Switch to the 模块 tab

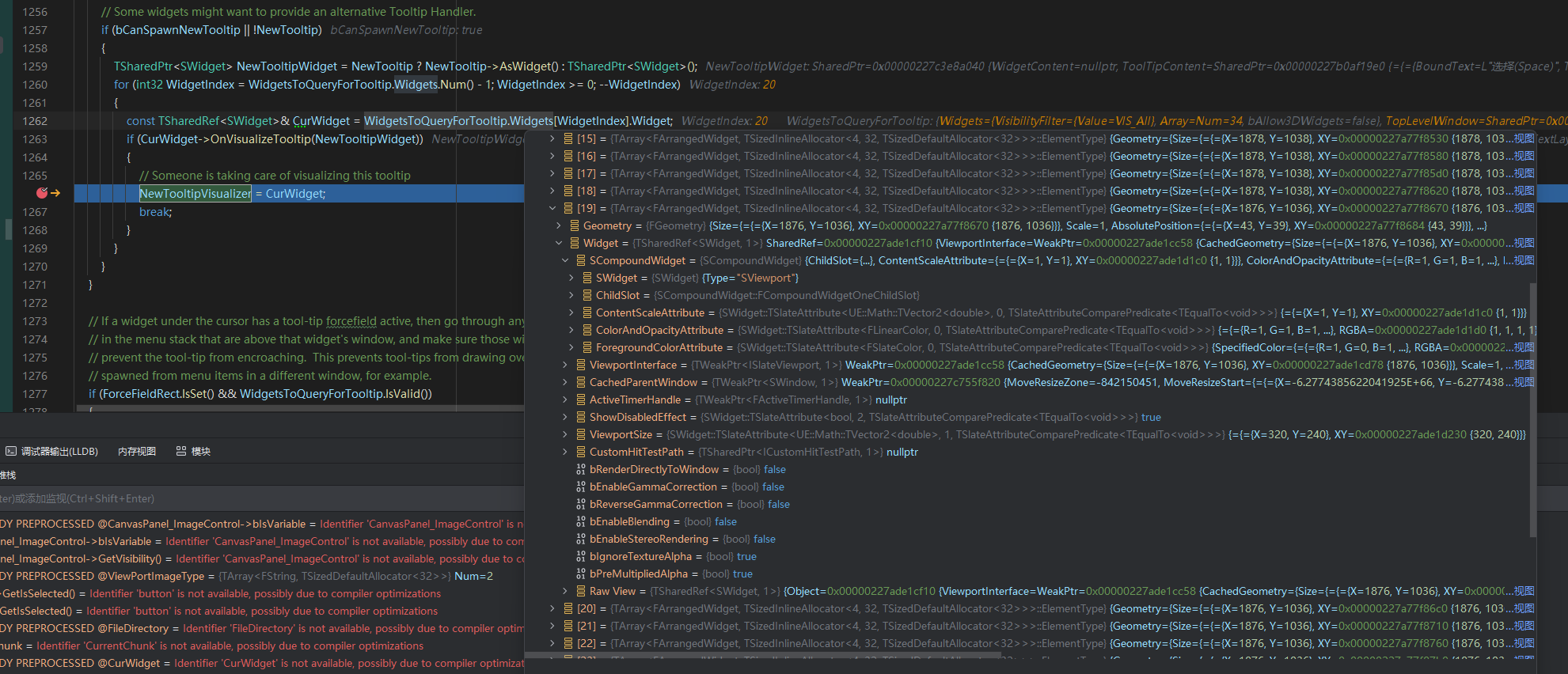[193, 451]
